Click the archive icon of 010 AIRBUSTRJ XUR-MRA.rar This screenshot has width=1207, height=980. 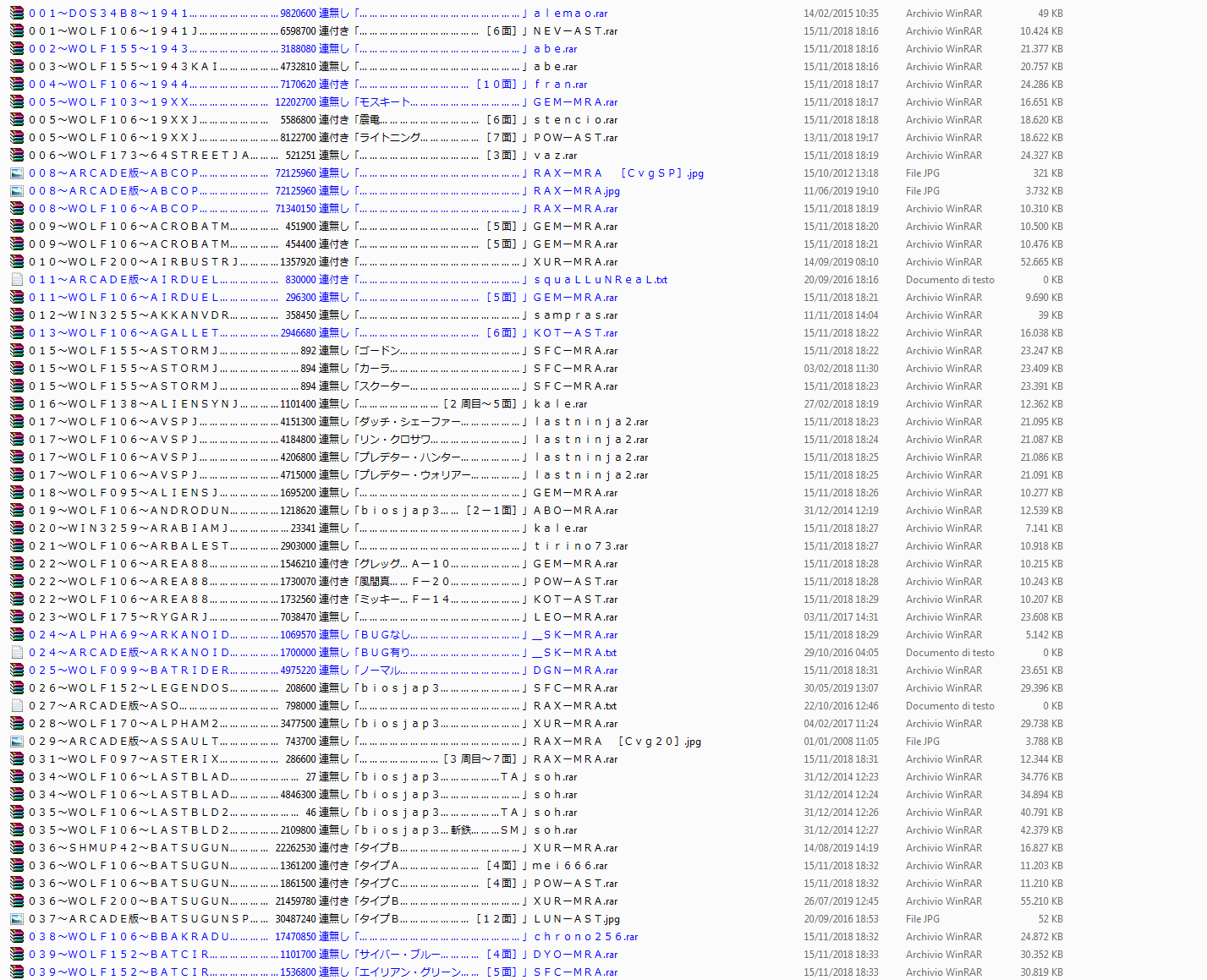(x=17, y=262)
